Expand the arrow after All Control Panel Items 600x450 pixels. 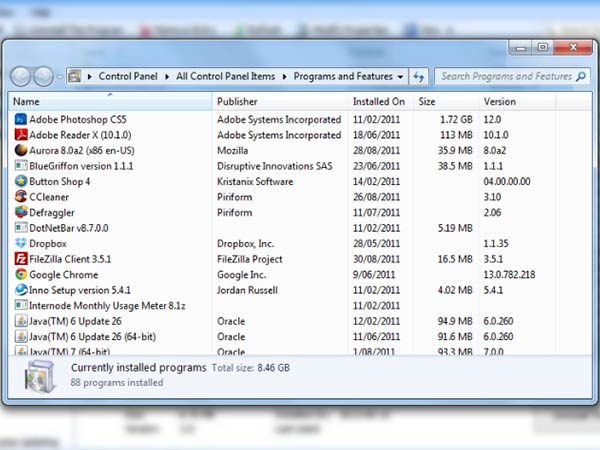pyautogui.click(x=284, y=77)
